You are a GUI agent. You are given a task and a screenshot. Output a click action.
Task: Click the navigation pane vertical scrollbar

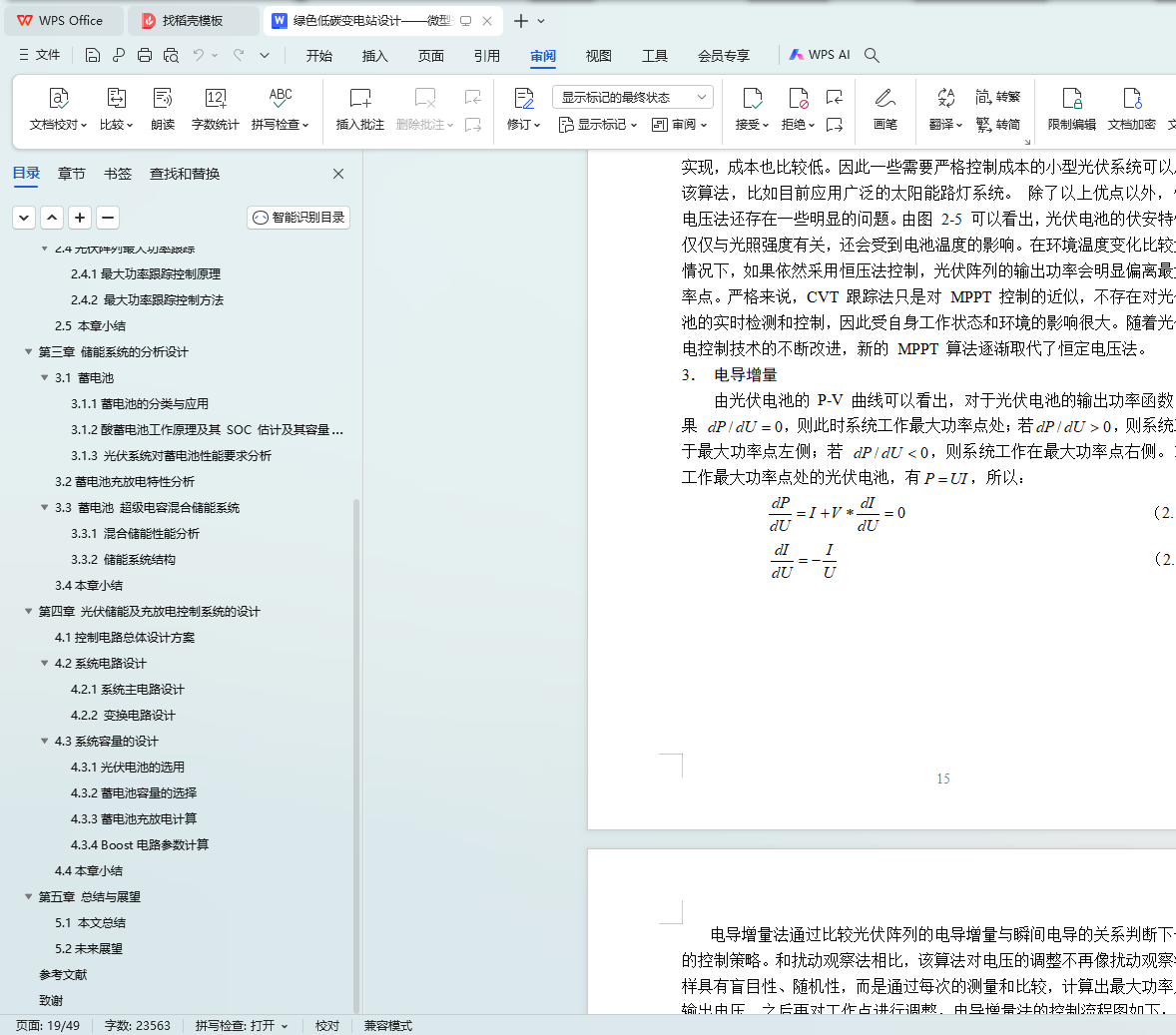coord(356,756)
